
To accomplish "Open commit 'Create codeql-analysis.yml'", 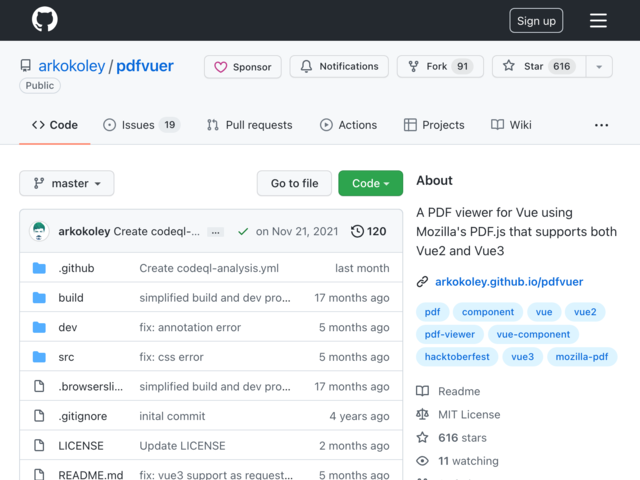I will pos(209,268).
